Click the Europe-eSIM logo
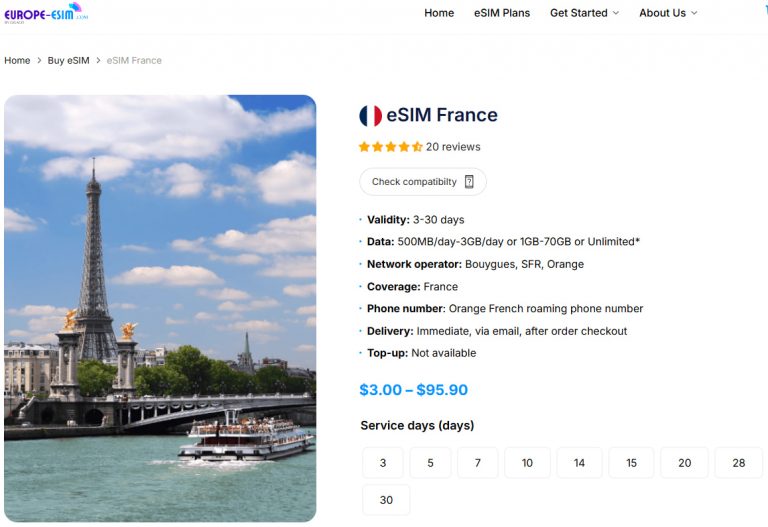The image size is (768, 527). (x=45, y=12)
